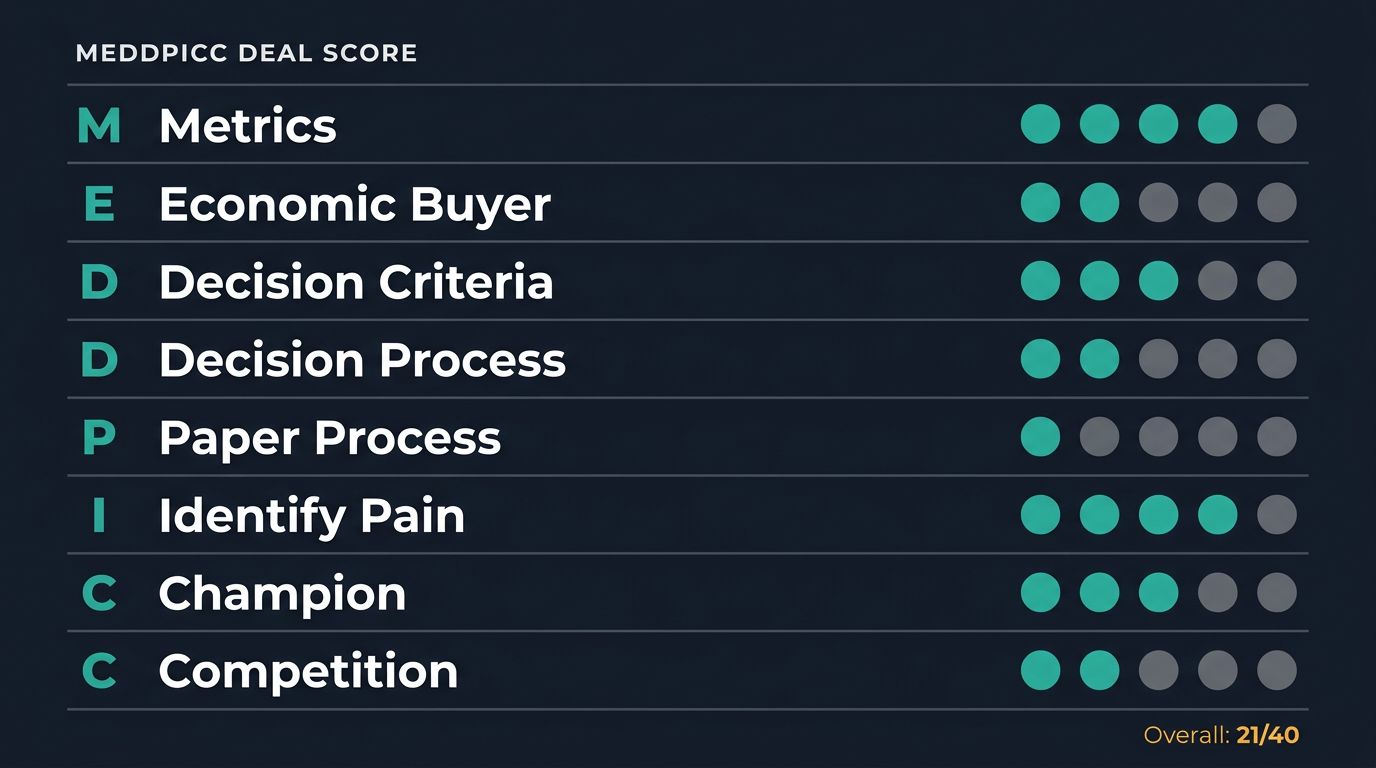
Task: Click the fifth dot in Metrics row
Action: [x=1277, y=125]
